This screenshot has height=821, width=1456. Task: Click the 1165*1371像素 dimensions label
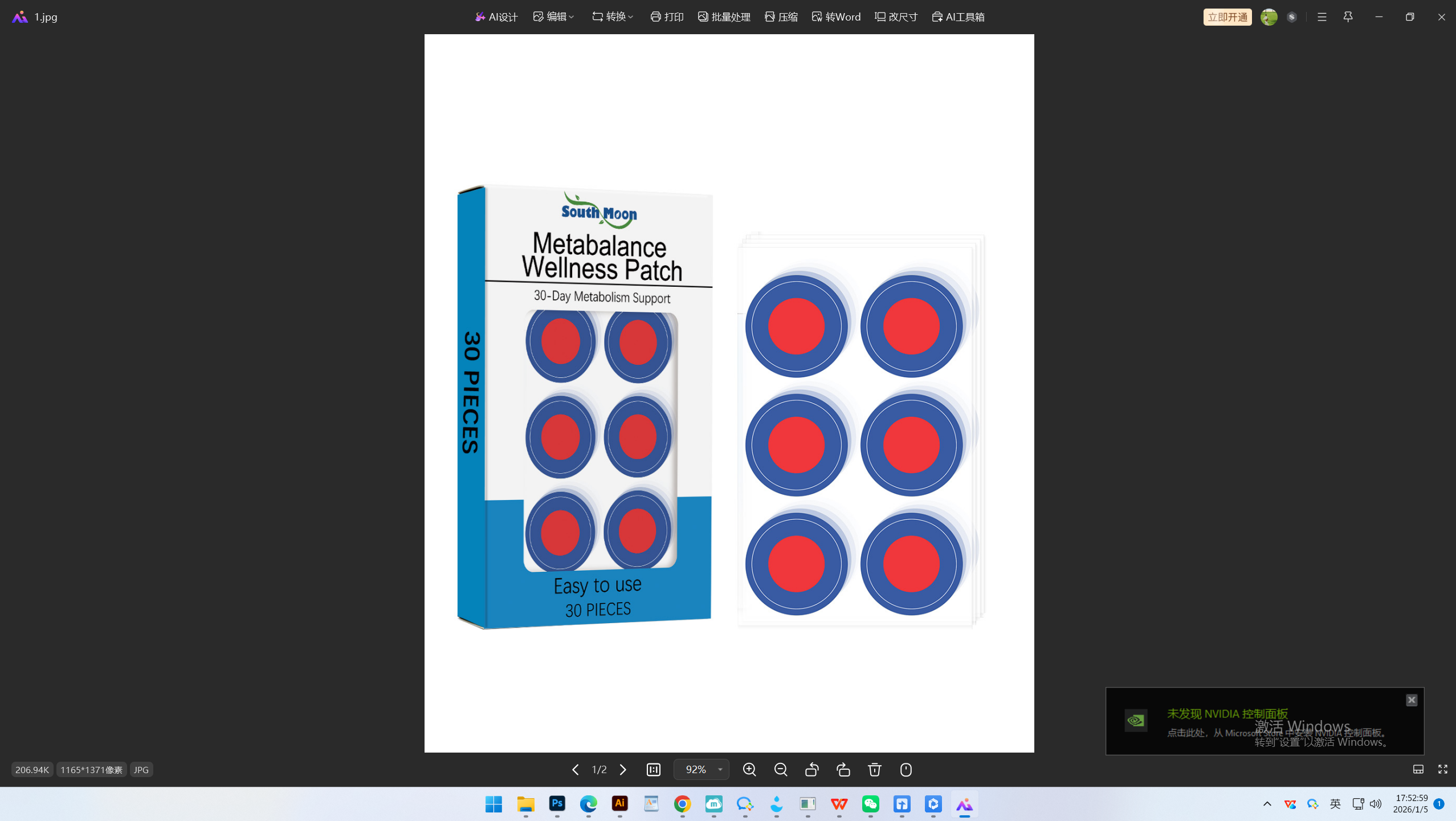[91, 770]
